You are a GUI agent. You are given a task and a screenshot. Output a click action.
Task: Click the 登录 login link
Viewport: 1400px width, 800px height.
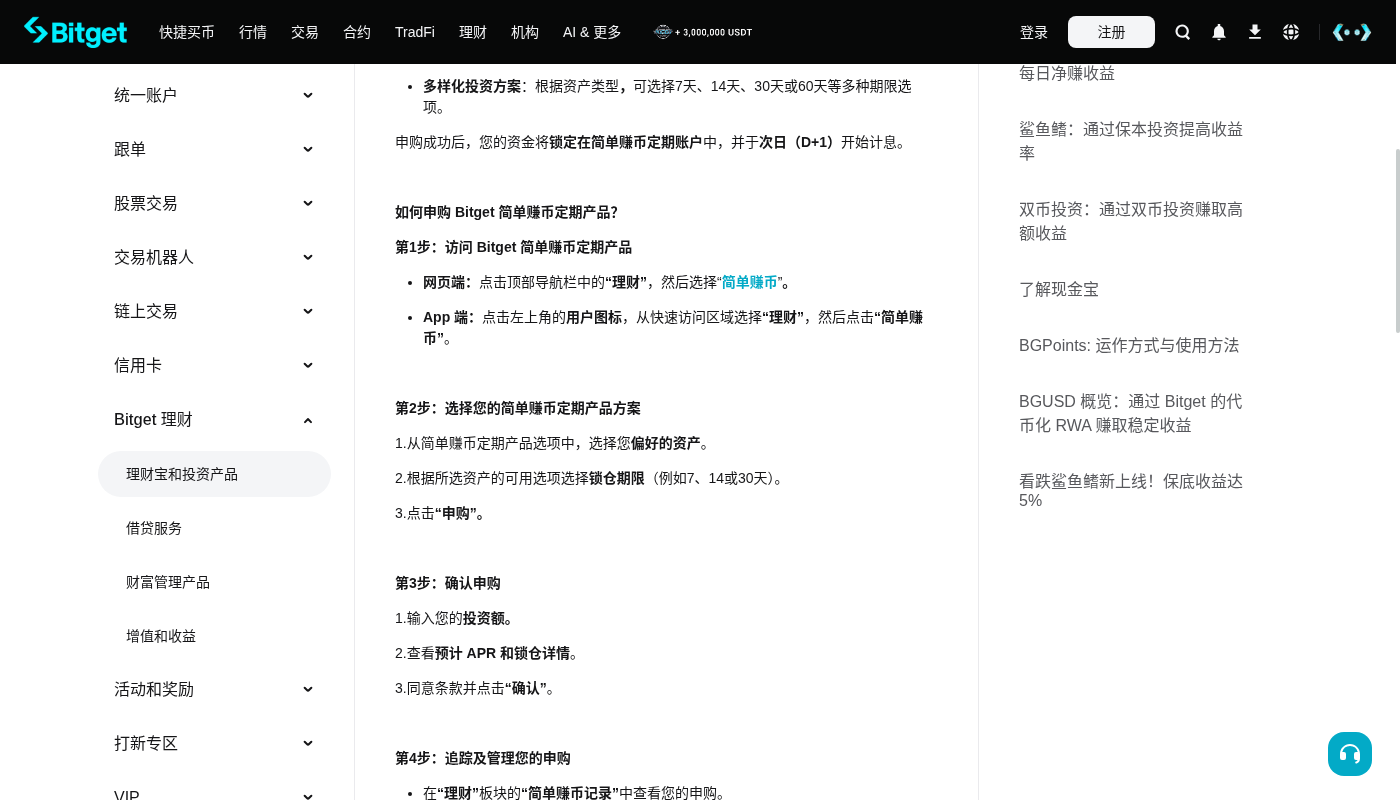1034,32
